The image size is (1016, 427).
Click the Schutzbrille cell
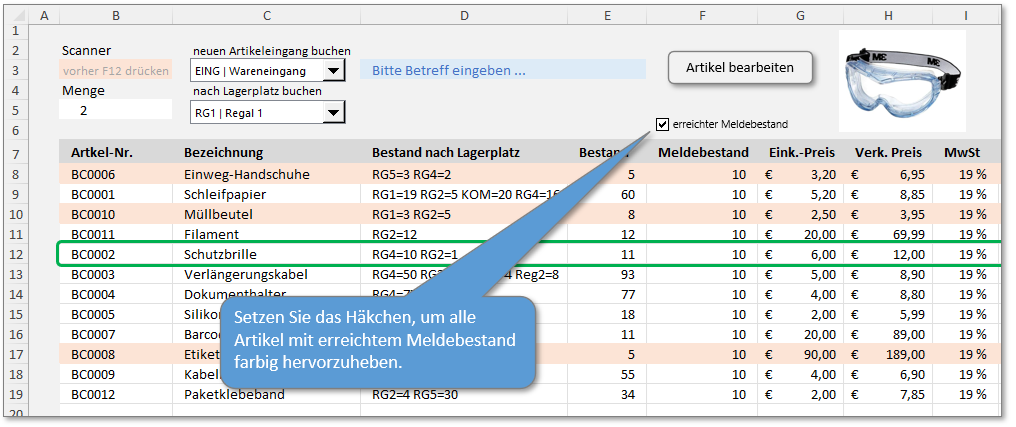266,255
